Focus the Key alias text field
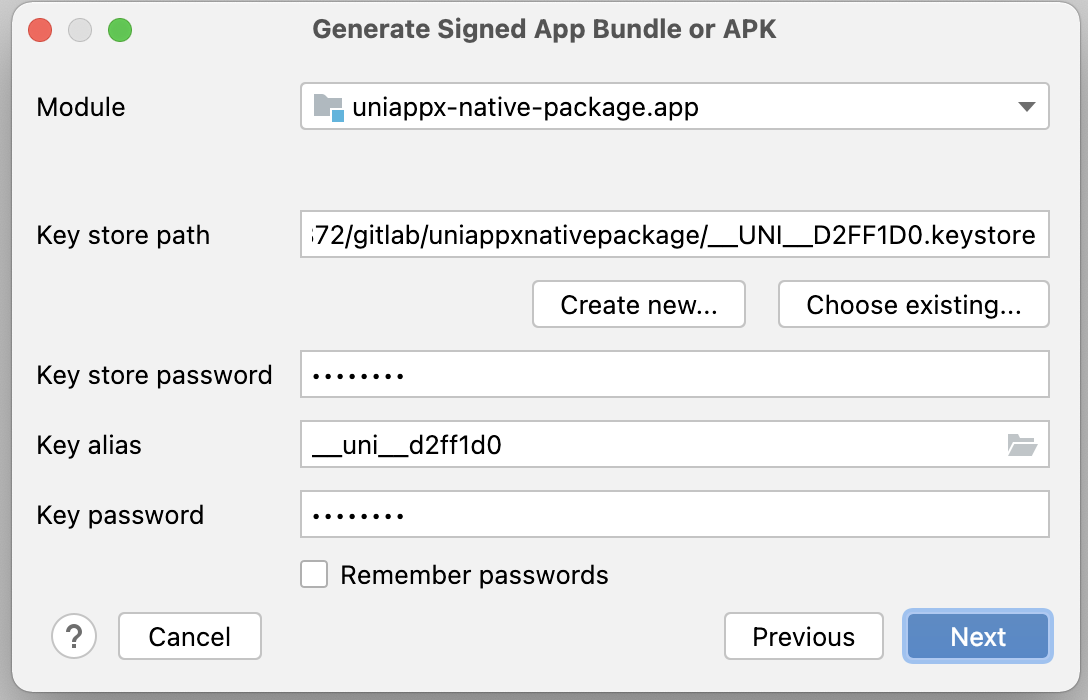1088x700 pixels. coord(652,444)
